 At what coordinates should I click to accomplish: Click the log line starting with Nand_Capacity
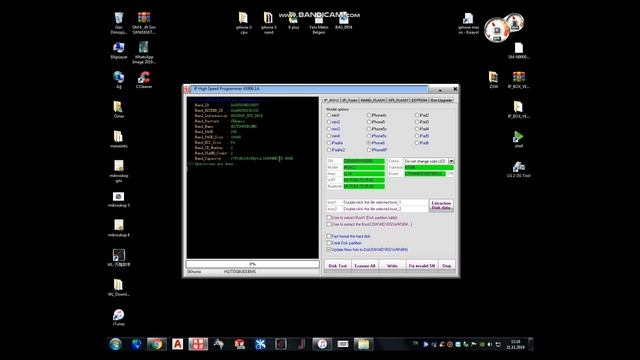(244, 158)
